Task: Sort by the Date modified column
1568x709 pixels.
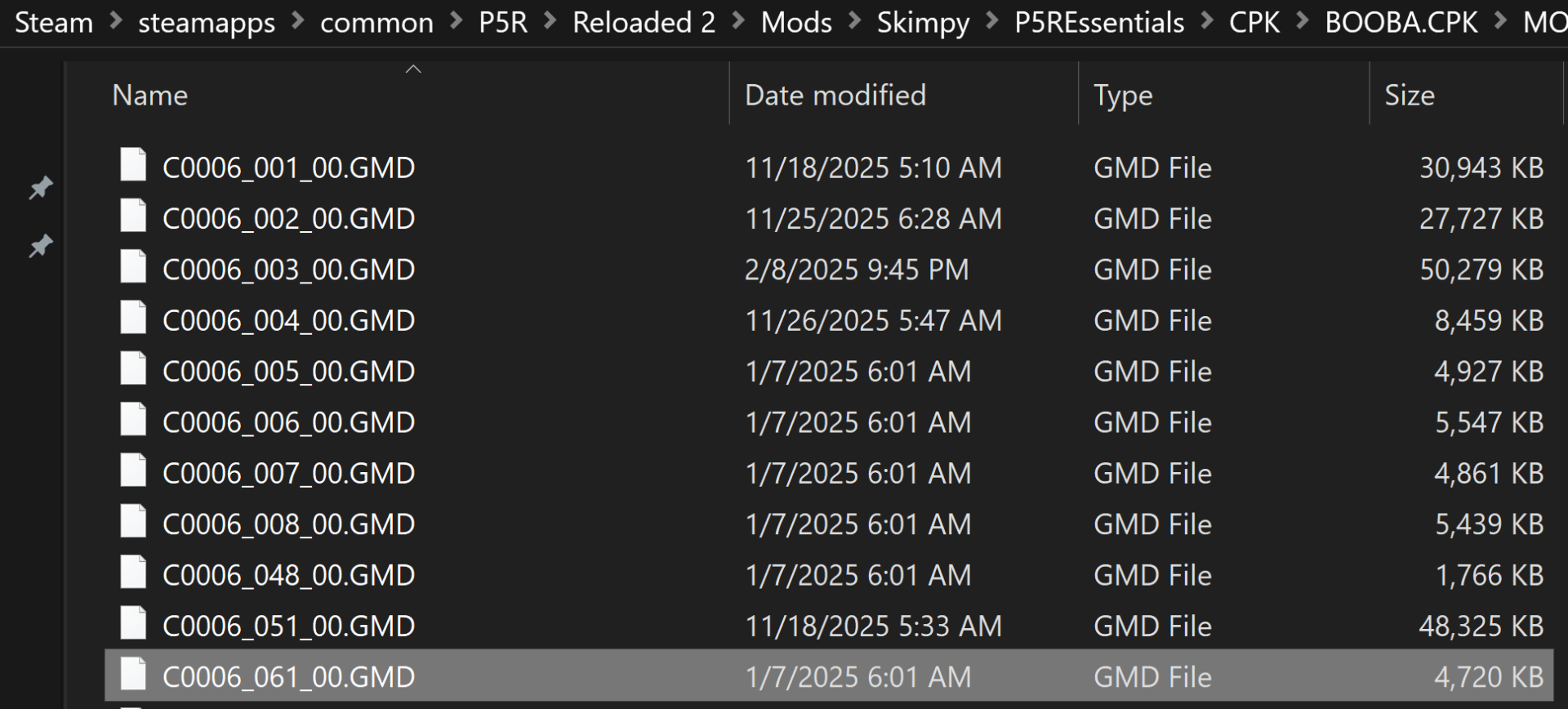Action: (x=835, y=96)
